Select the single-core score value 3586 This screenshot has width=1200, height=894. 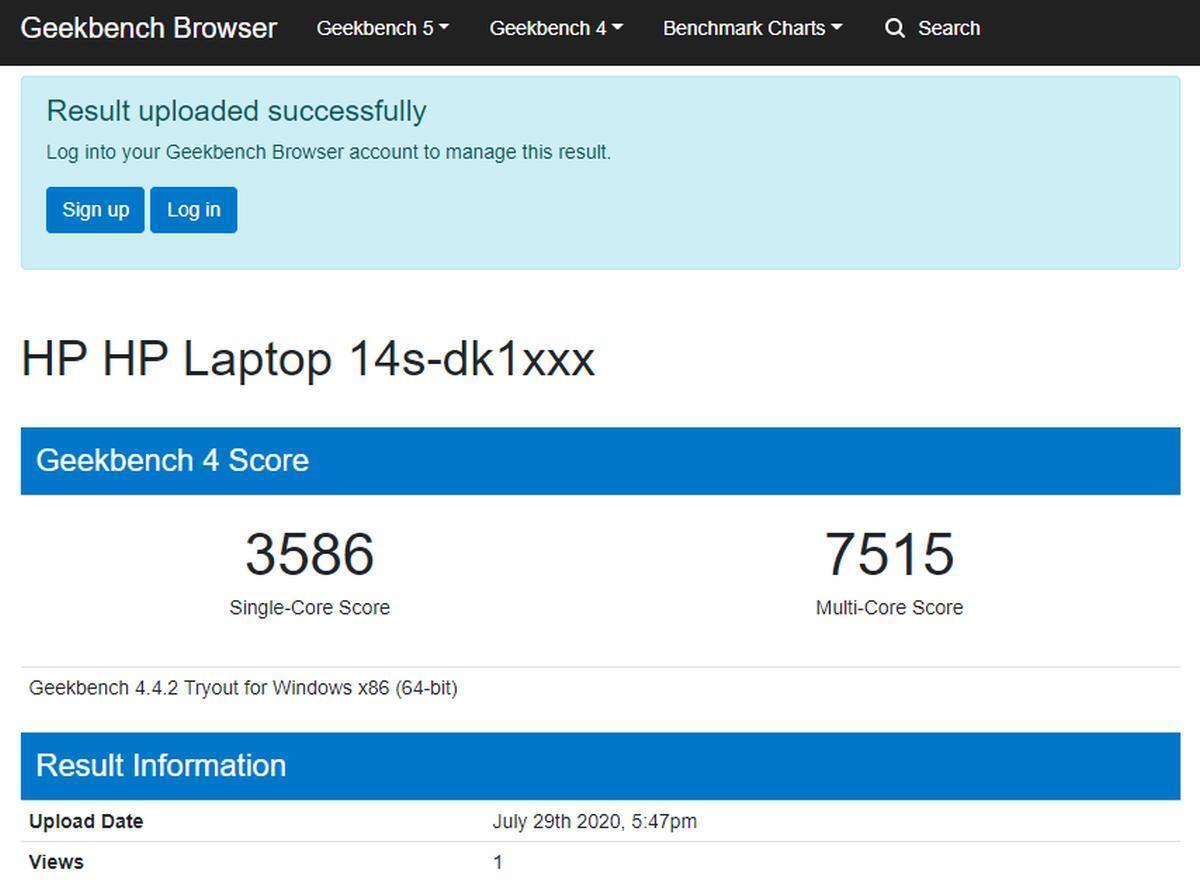310,554
